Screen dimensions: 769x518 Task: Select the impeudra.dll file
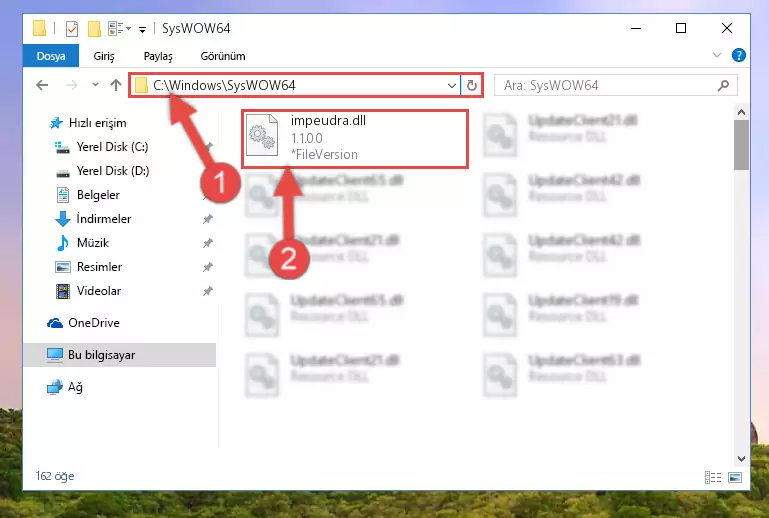click(x=355, y=139)
